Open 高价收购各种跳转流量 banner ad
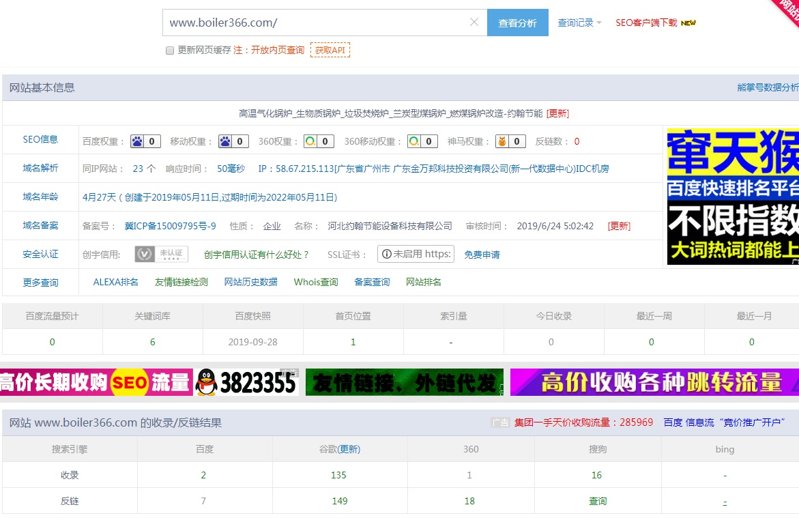Viewport: 799px width, 518px height. 655,382
